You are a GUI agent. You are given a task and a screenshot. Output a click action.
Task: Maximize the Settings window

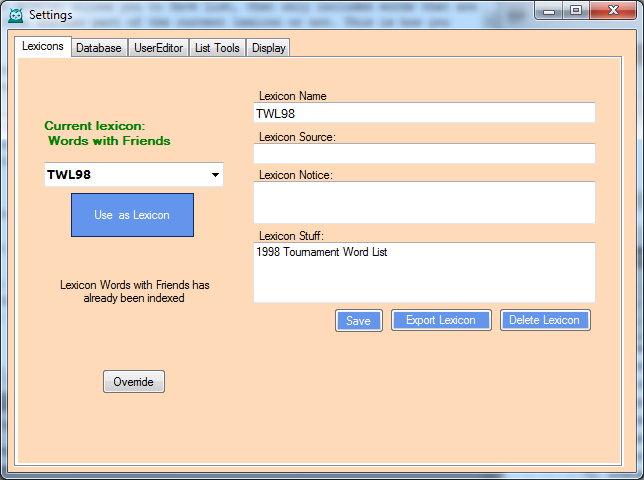tap(576, 11)
